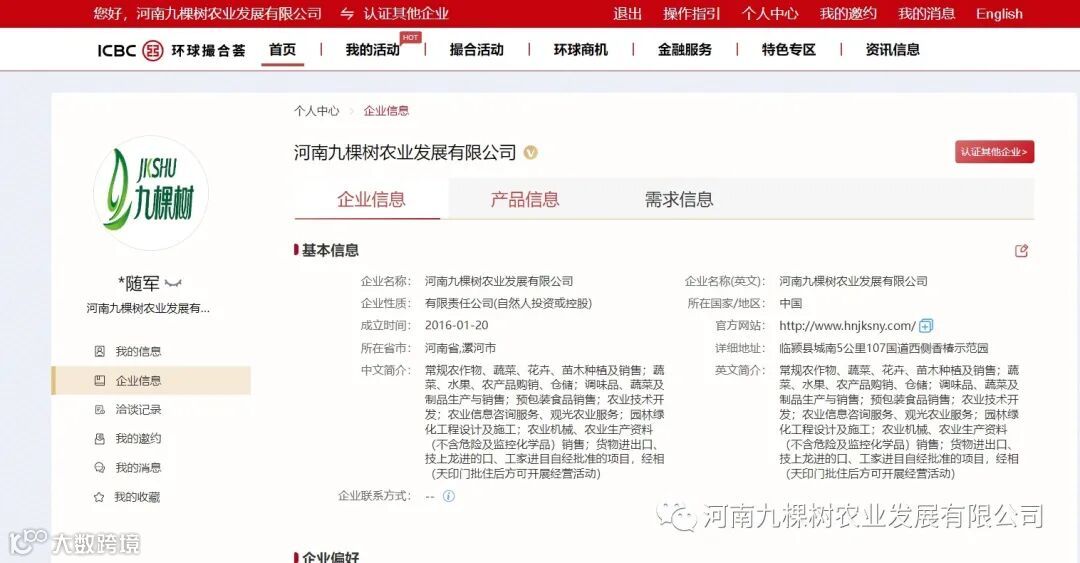Viewport: 1080px width, 563px height.
Task: Click the ICBC logo icon
Action: point(152,50)
